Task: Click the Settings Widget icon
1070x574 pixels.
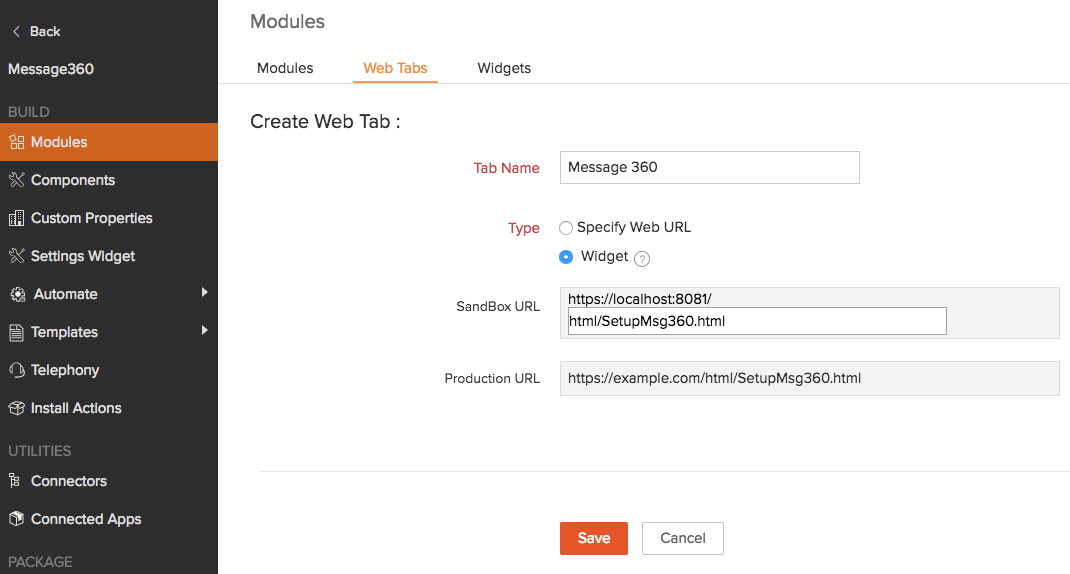Action: coord(16,256)
